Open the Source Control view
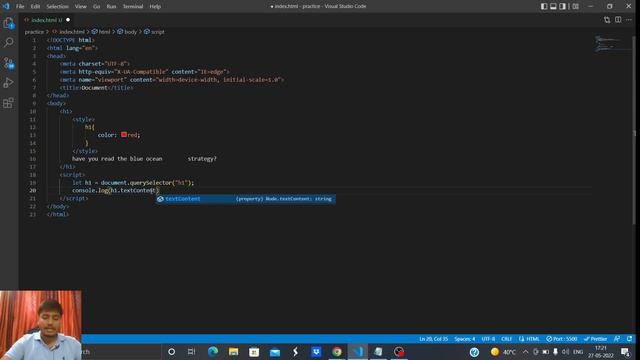Image resolution: width=640 pixels, height=360 pixels. (9, 63)
